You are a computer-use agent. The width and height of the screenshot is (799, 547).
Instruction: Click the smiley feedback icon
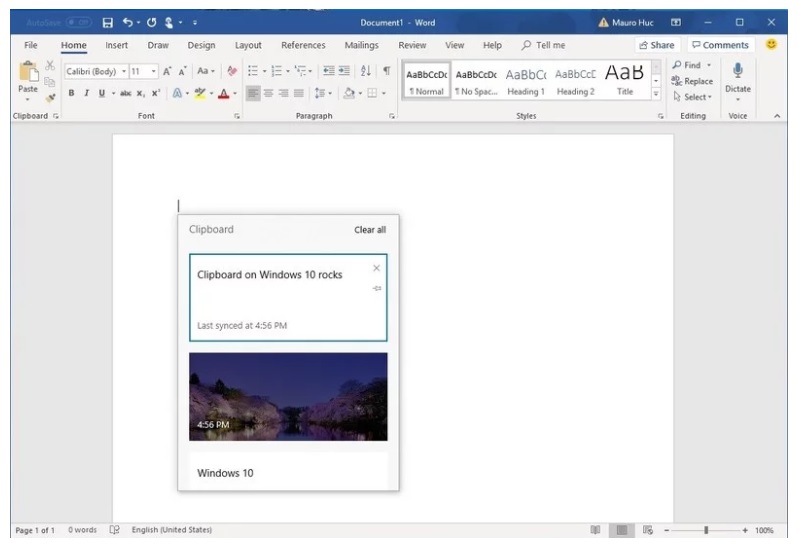click(x=771, y=44)
